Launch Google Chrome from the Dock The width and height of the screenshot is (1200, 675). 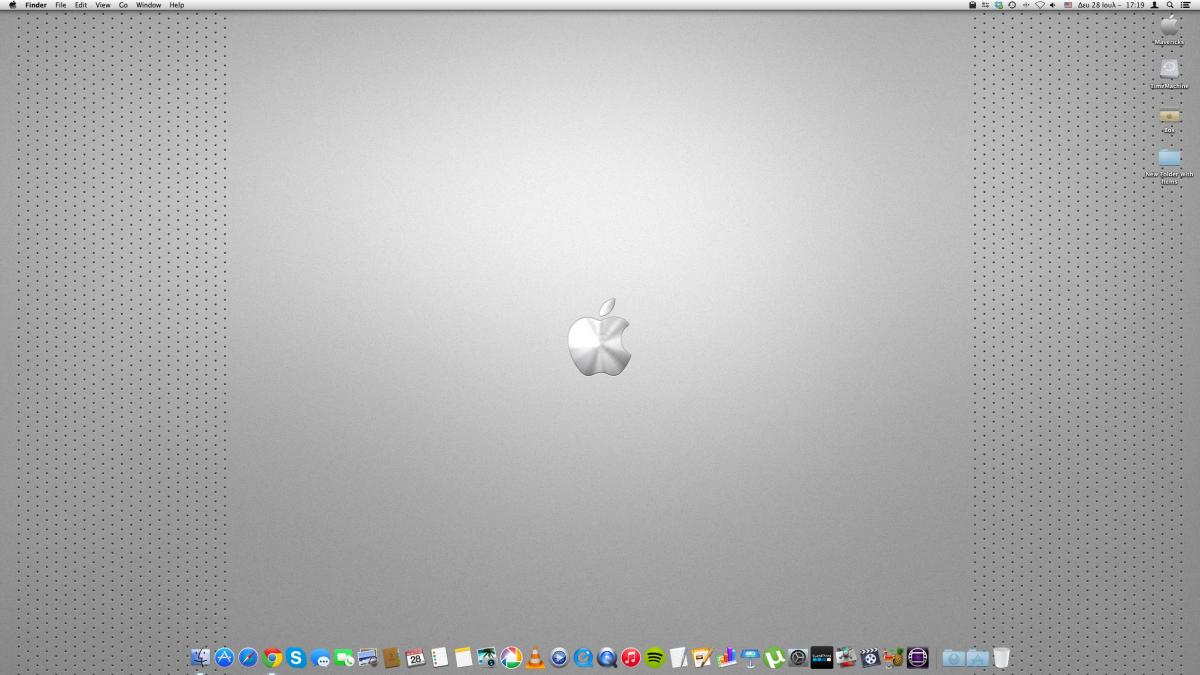click(x=272, y=658)
